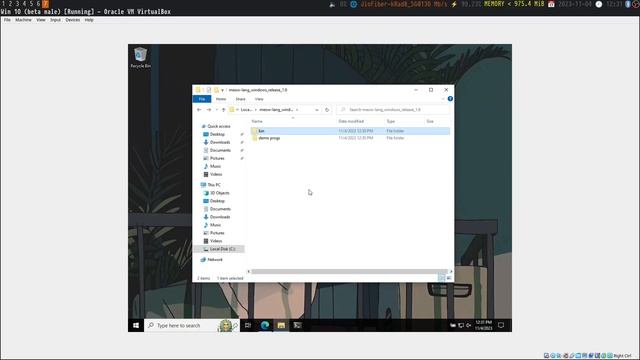Switch to Details view layout icon
Image resolution: width=640 pixels, height=360 pixels.
[x=441, y=278]
